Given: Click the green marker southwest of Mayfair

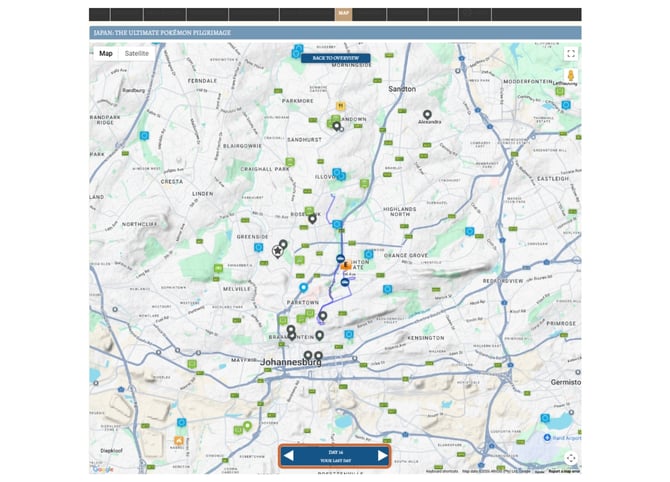Looking at the screenshot, I should (192, 364).
